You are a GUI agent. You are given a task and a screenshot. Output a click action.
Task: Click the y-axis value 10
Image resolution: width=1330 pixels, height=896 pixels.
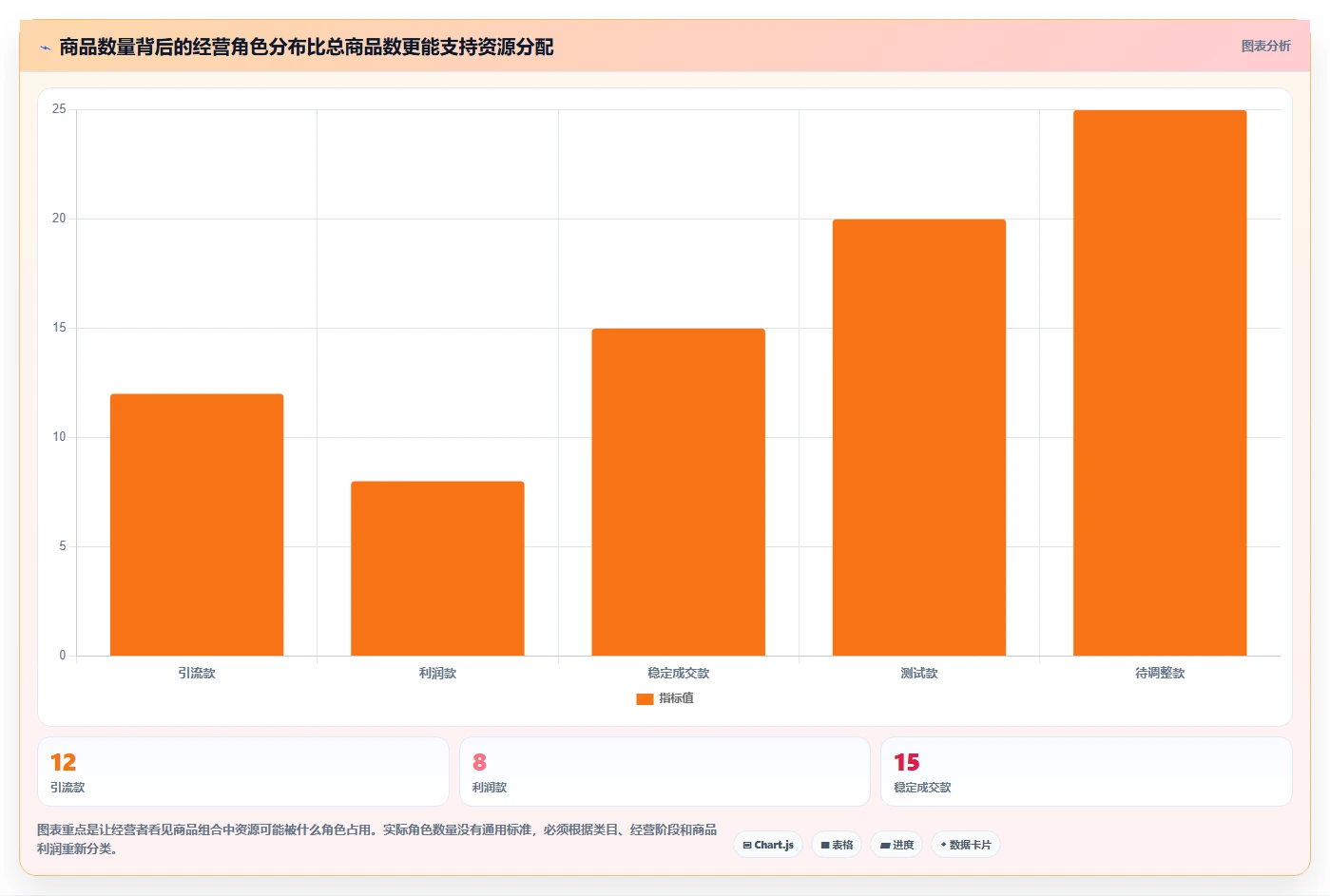click(59, 437)
